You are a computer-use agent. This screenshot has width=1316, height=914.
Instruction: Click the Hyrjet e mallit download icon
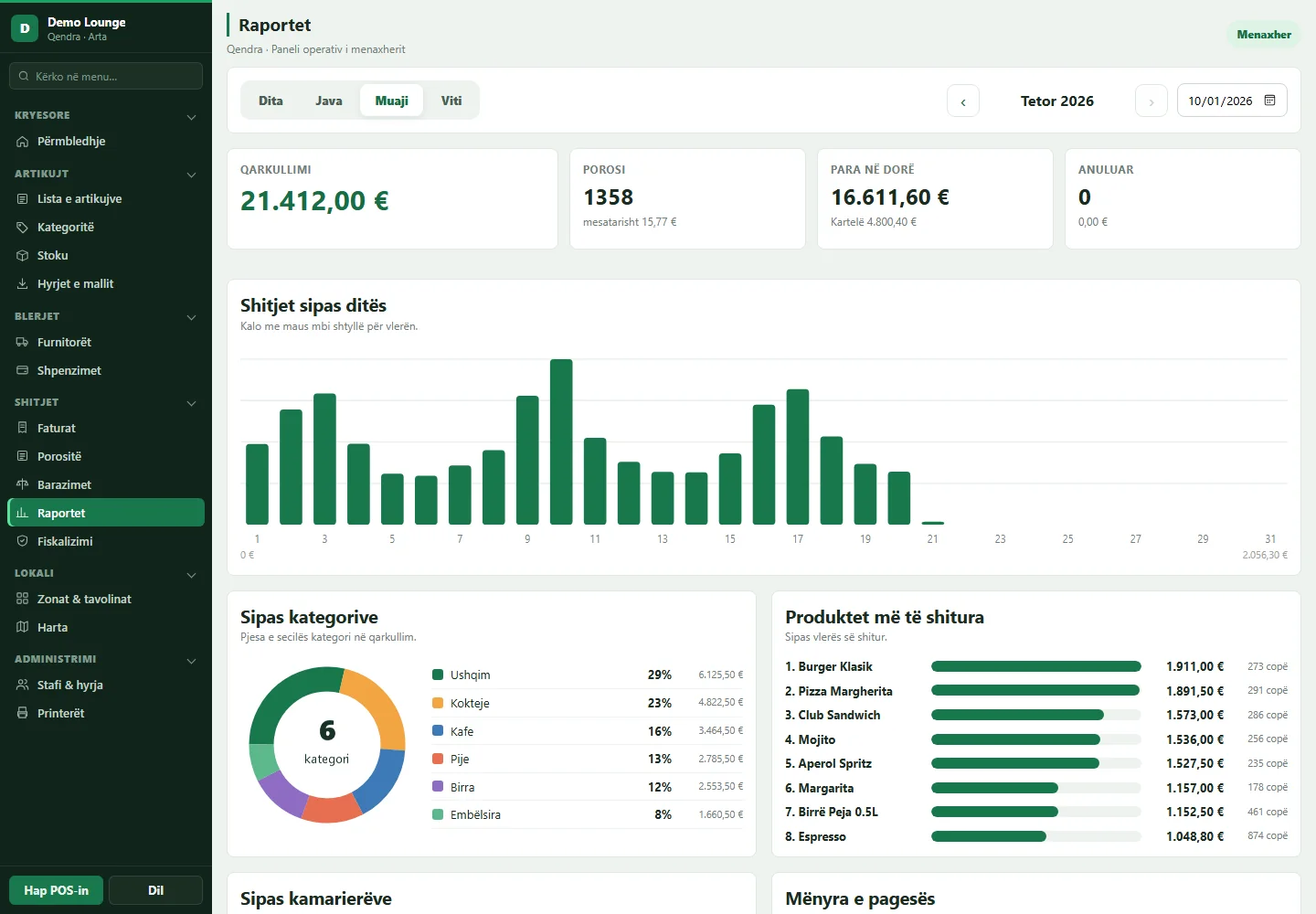pyautogui.click(x=23, y=284)
